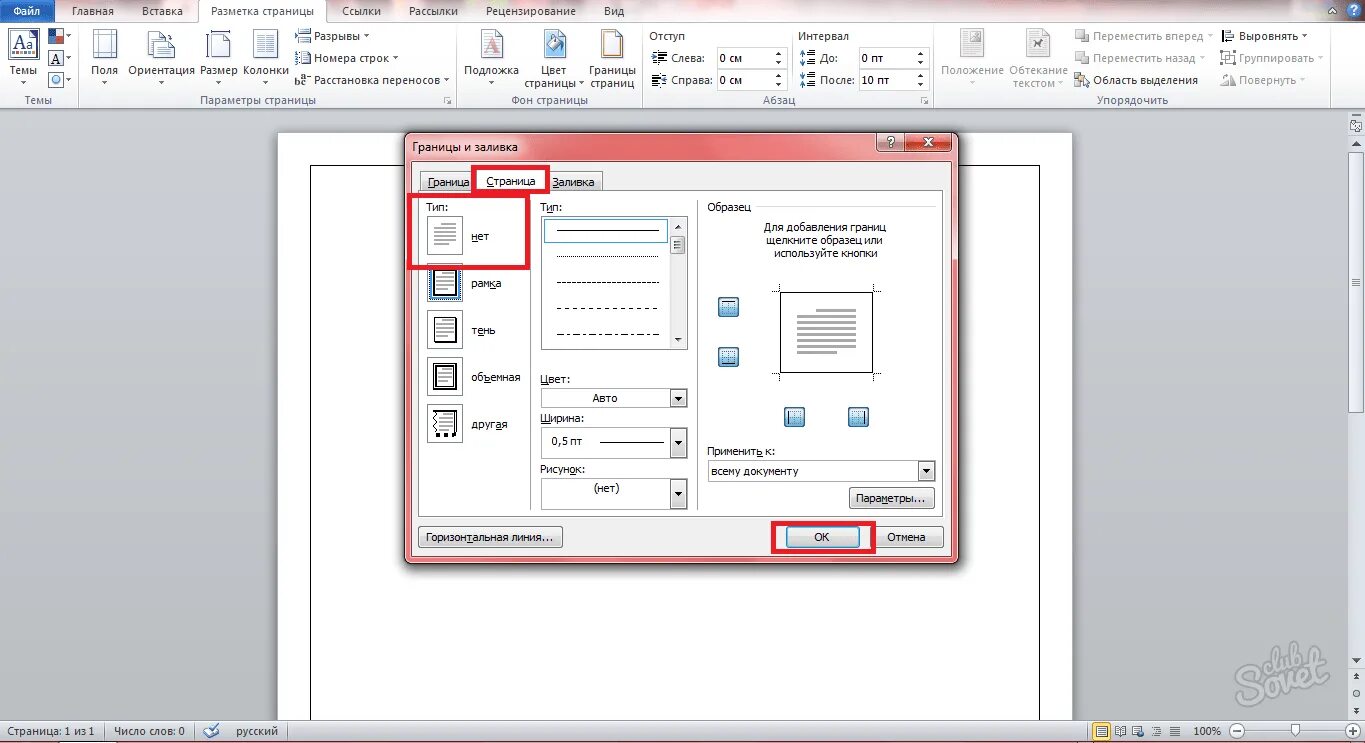Toggle the left border in preview
The width and height of the screenshot is (1365, 743).
tap(795, 417)
